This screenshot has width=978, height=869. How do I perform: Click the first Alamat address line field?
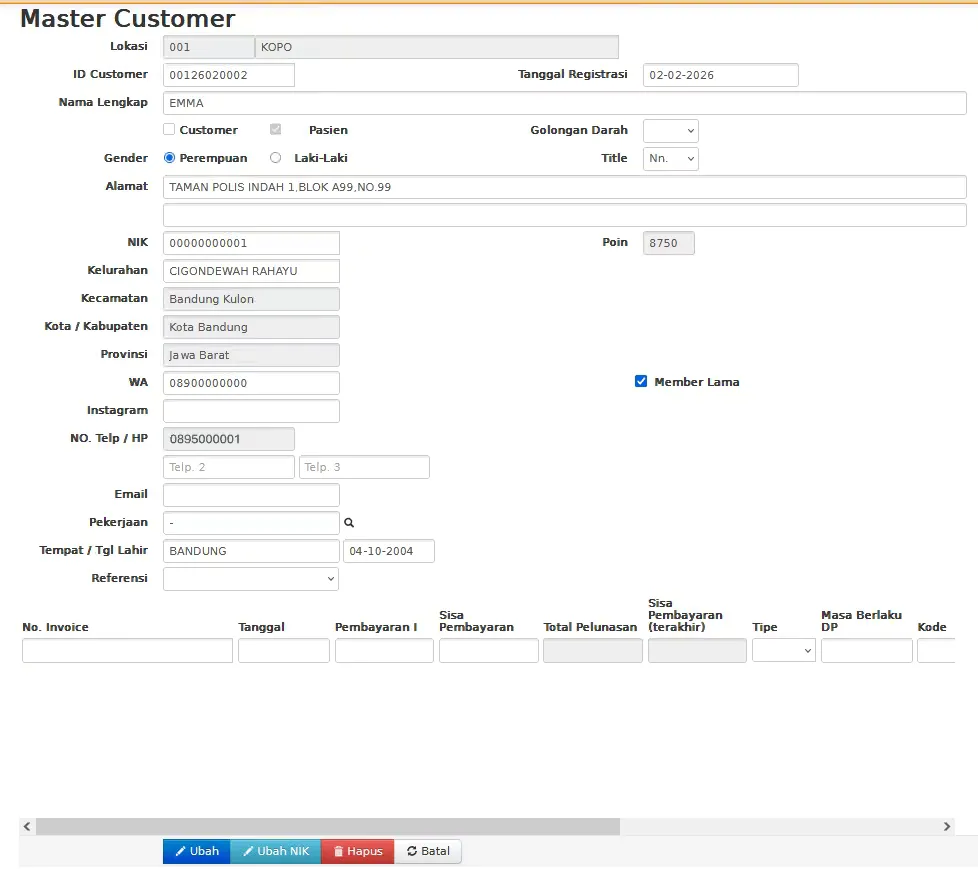pyautogui.click(x=564, y=187)
